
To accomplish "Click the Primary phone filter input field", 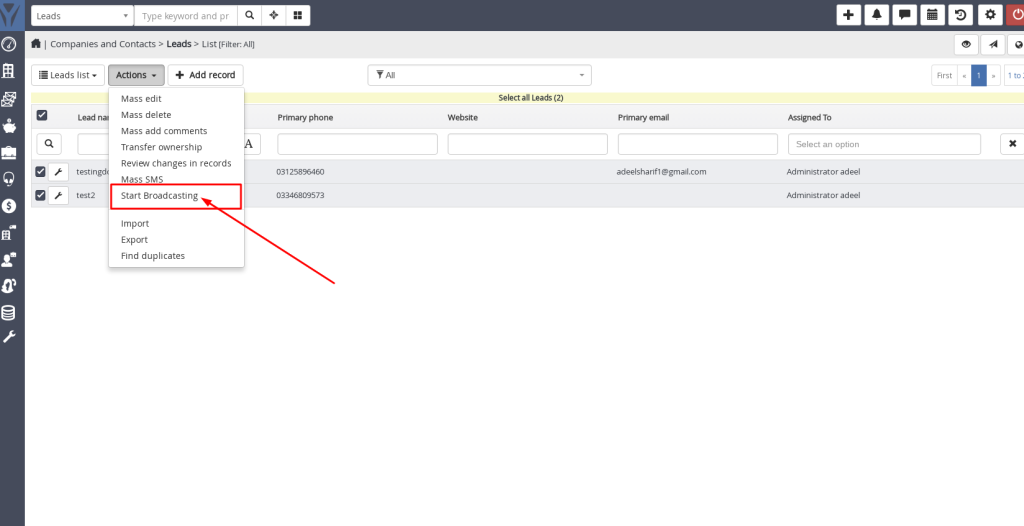I will [x=357, y=144].
